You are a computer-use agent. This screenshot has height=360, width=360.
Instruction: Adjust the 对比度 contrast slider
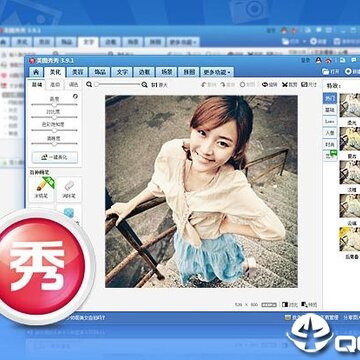point(54,117)
